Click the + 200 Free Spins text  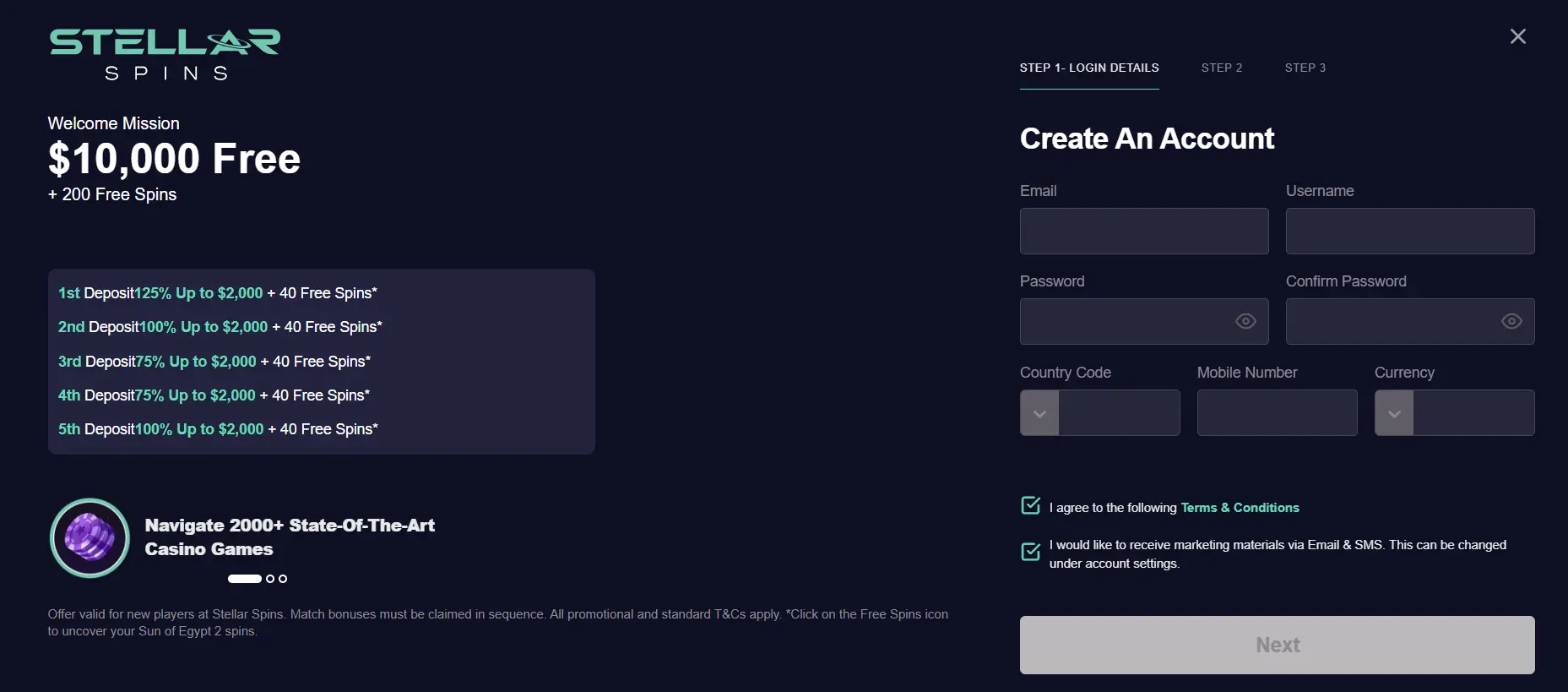pos(112,194)
